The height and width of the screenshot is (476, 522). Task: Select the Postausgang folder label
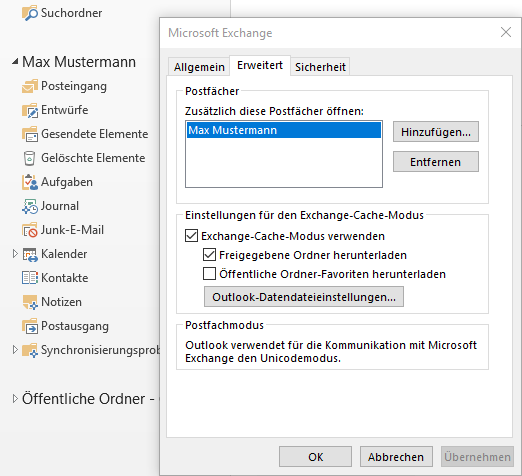coord(75,326)
